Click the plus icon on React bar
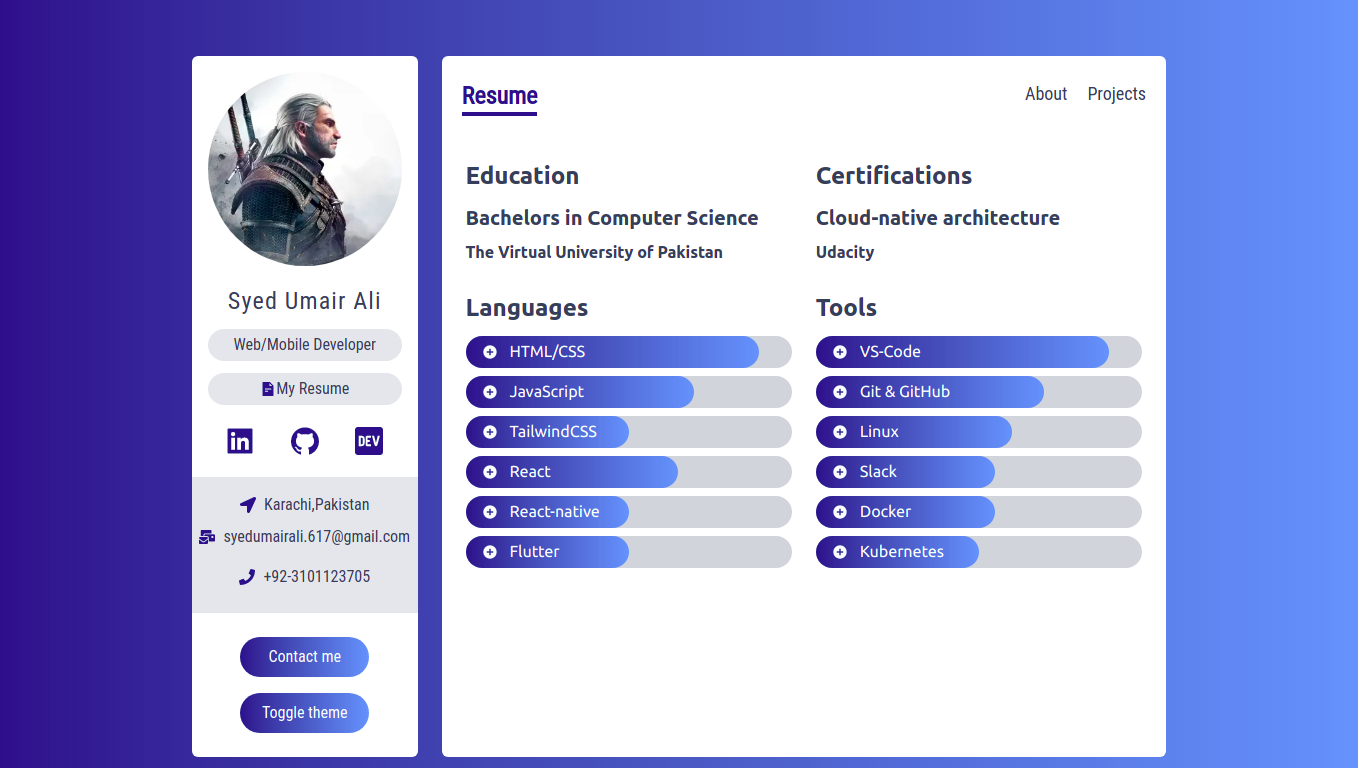Image resolution: width=1366 pixels, height=768 pixels. (x=490, y=472)
